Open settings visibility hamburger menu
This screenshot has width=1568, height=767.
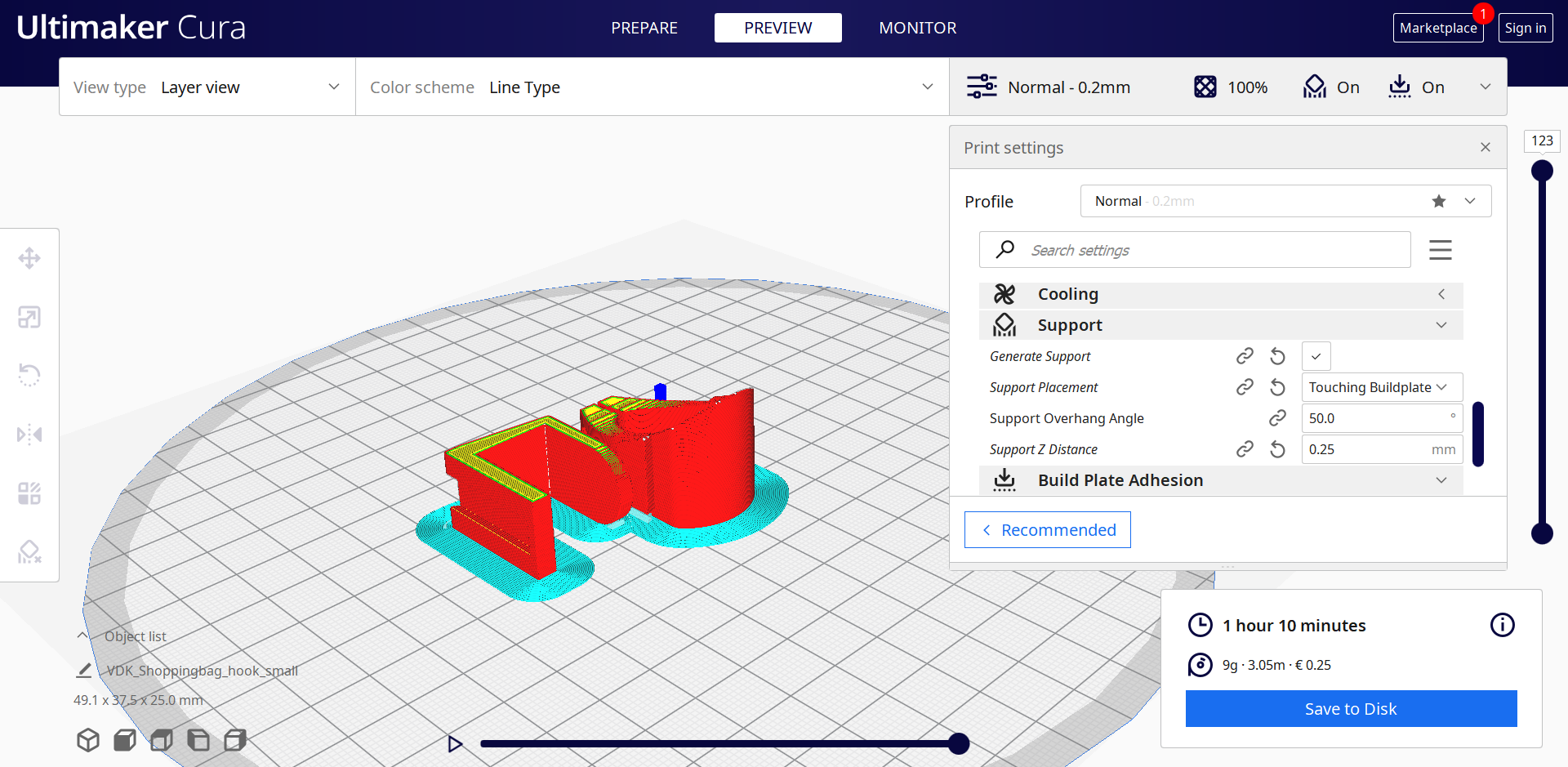[1441, 250]
